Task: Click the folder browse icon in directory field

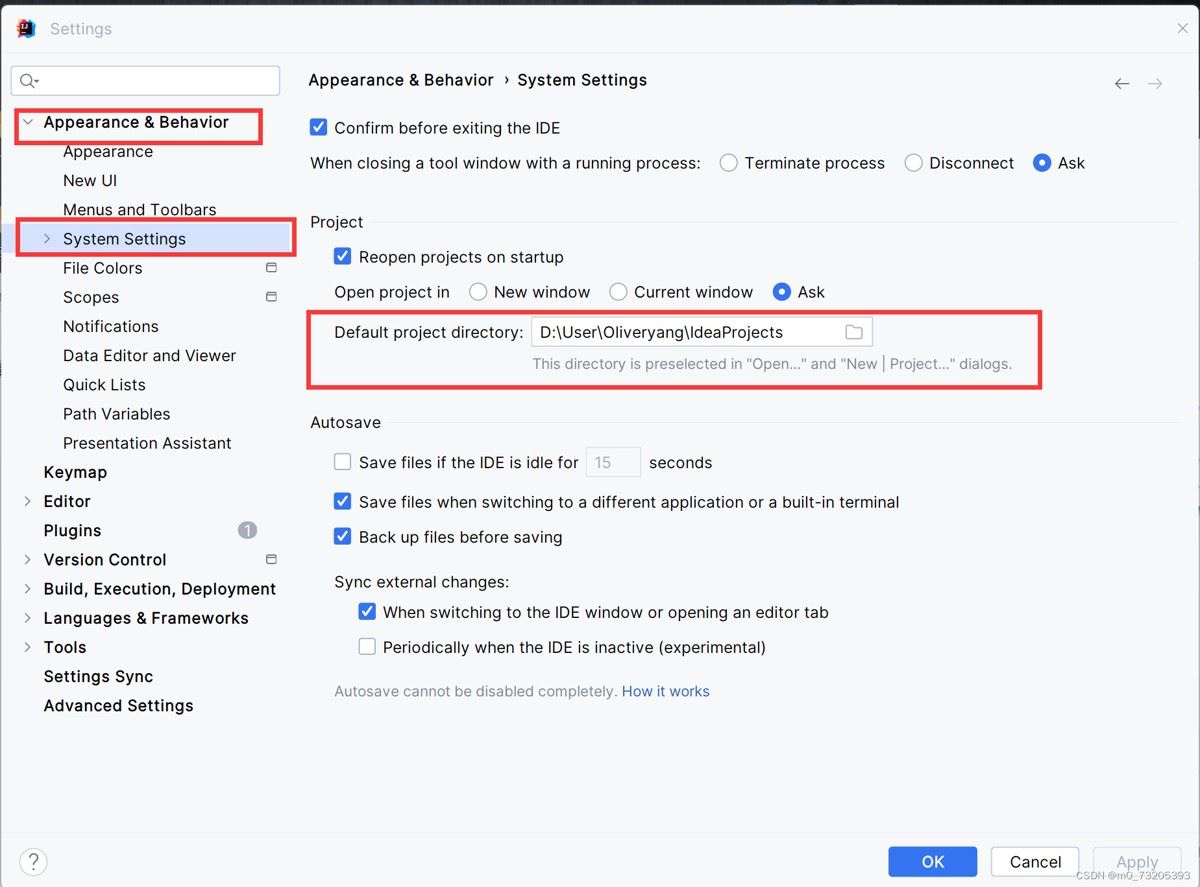Action: [853, 332]
